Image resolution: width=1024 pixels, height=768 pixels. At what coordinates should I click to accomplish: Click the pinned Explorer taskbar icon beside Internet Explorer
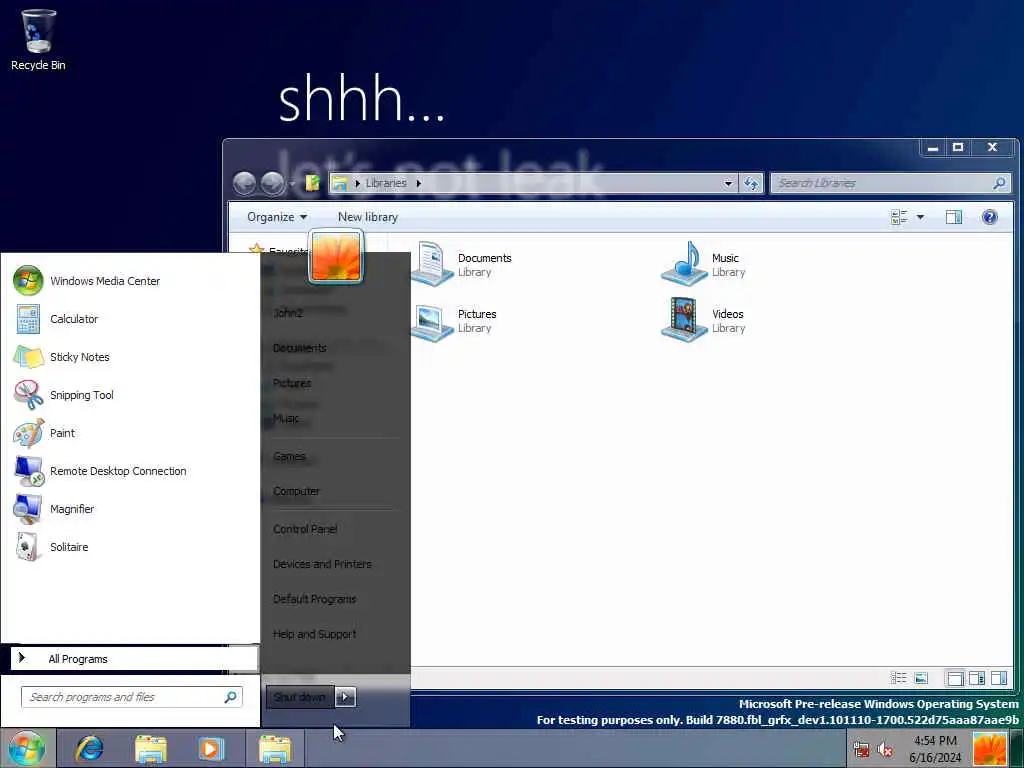tap(151, 748)
